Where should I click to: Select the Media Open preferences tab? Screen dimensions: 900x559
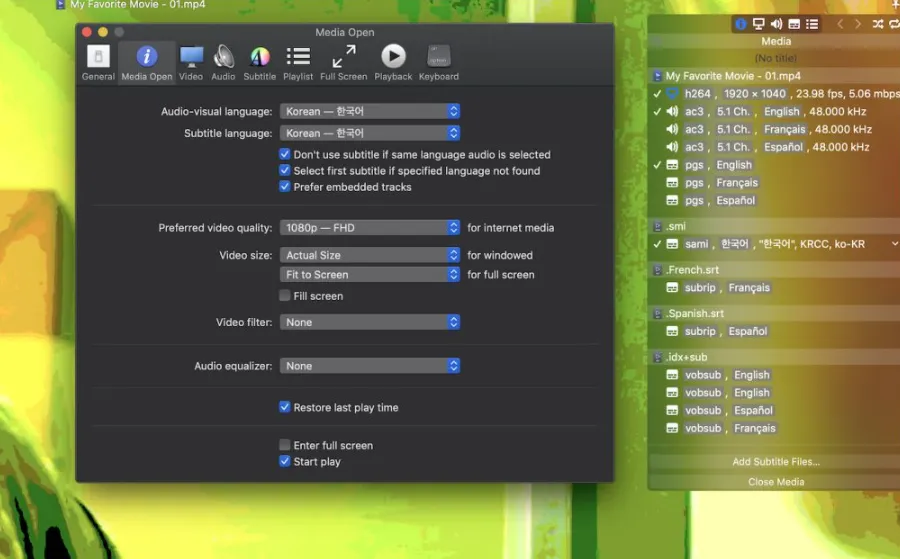[x=146, y=63]
